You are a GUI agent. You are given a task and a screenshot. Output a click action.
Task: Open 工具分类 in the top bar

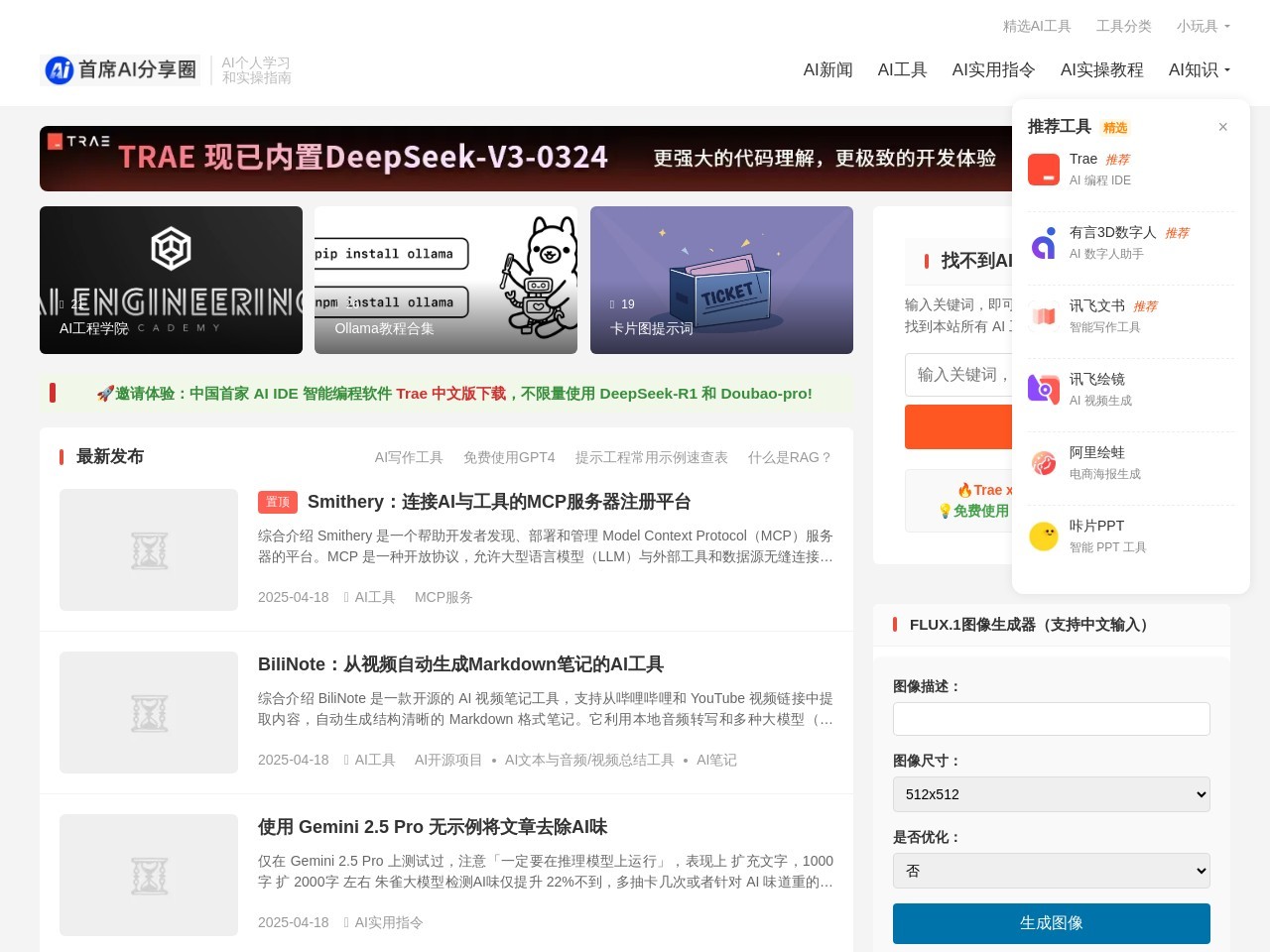[1124, 26]
